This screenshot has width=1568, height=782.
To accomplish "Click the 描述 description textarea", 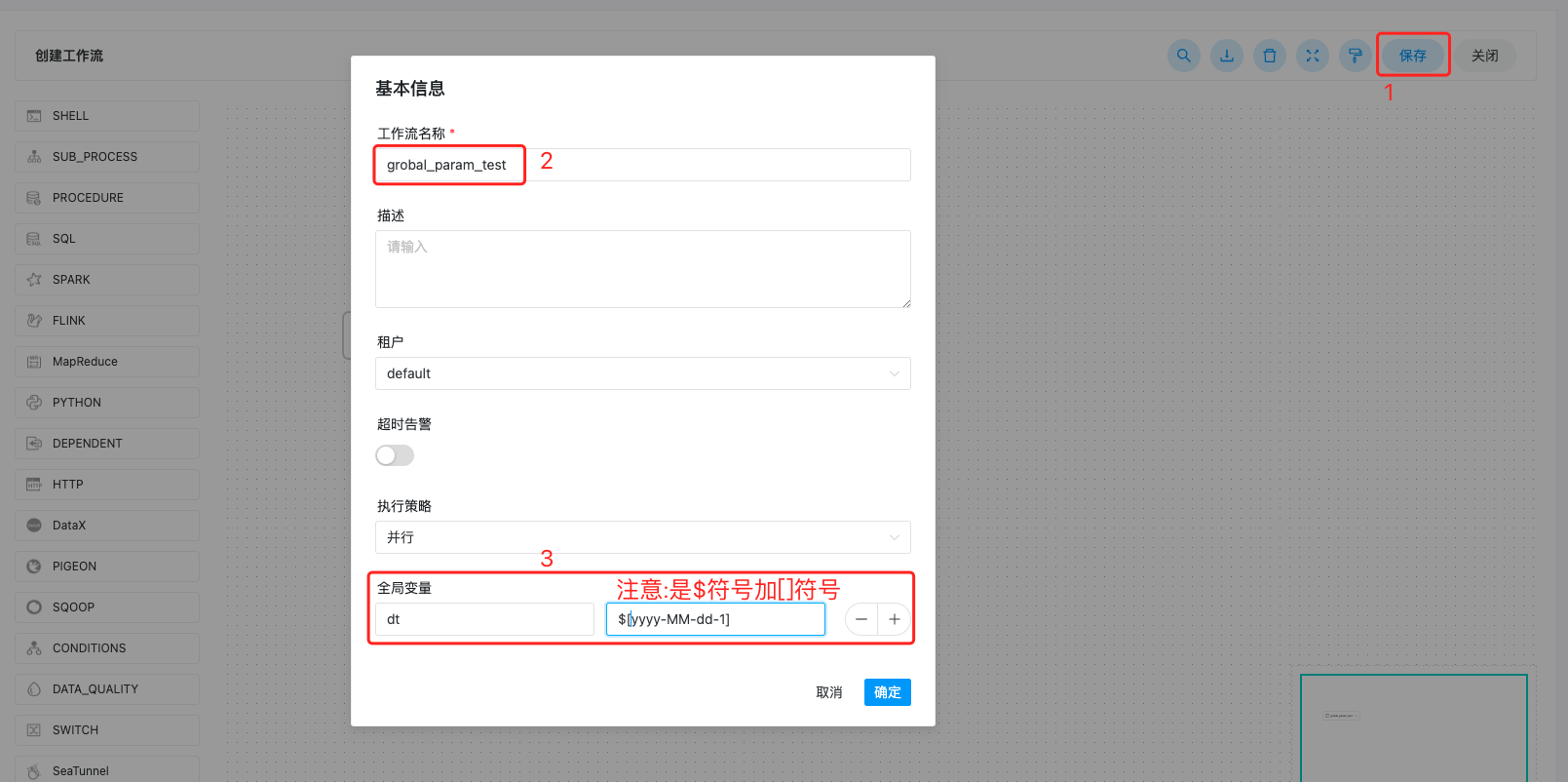I will coord(643,269).
